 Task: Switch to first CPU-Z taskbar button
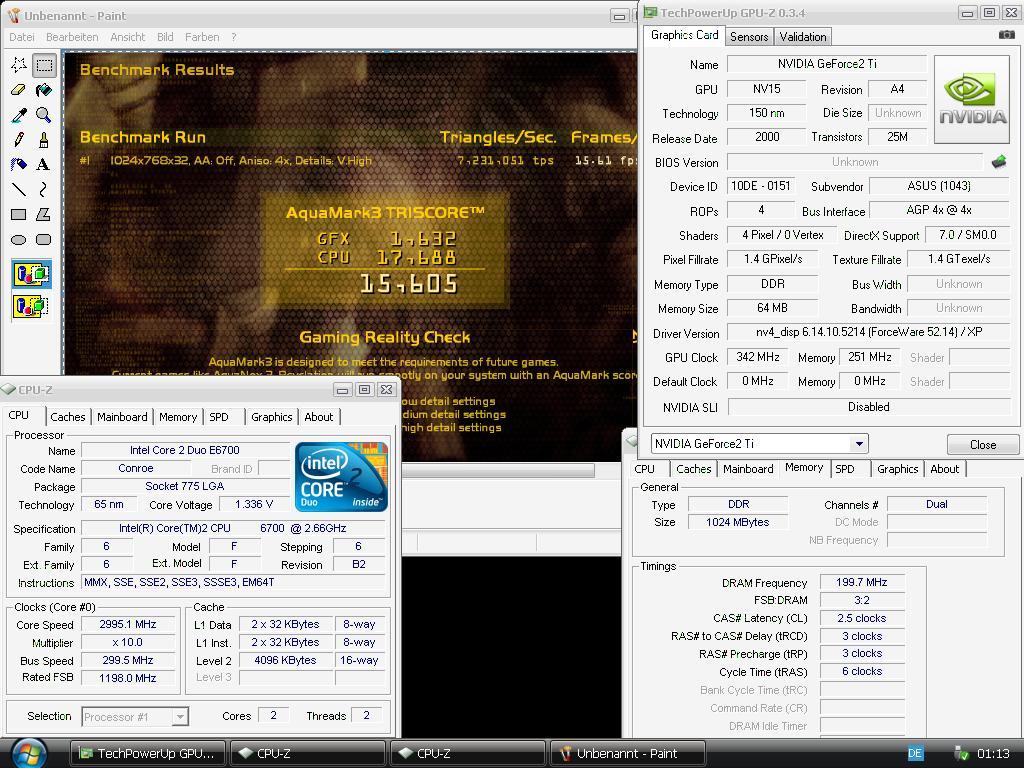pyautogui.click(x=307, y=753)
